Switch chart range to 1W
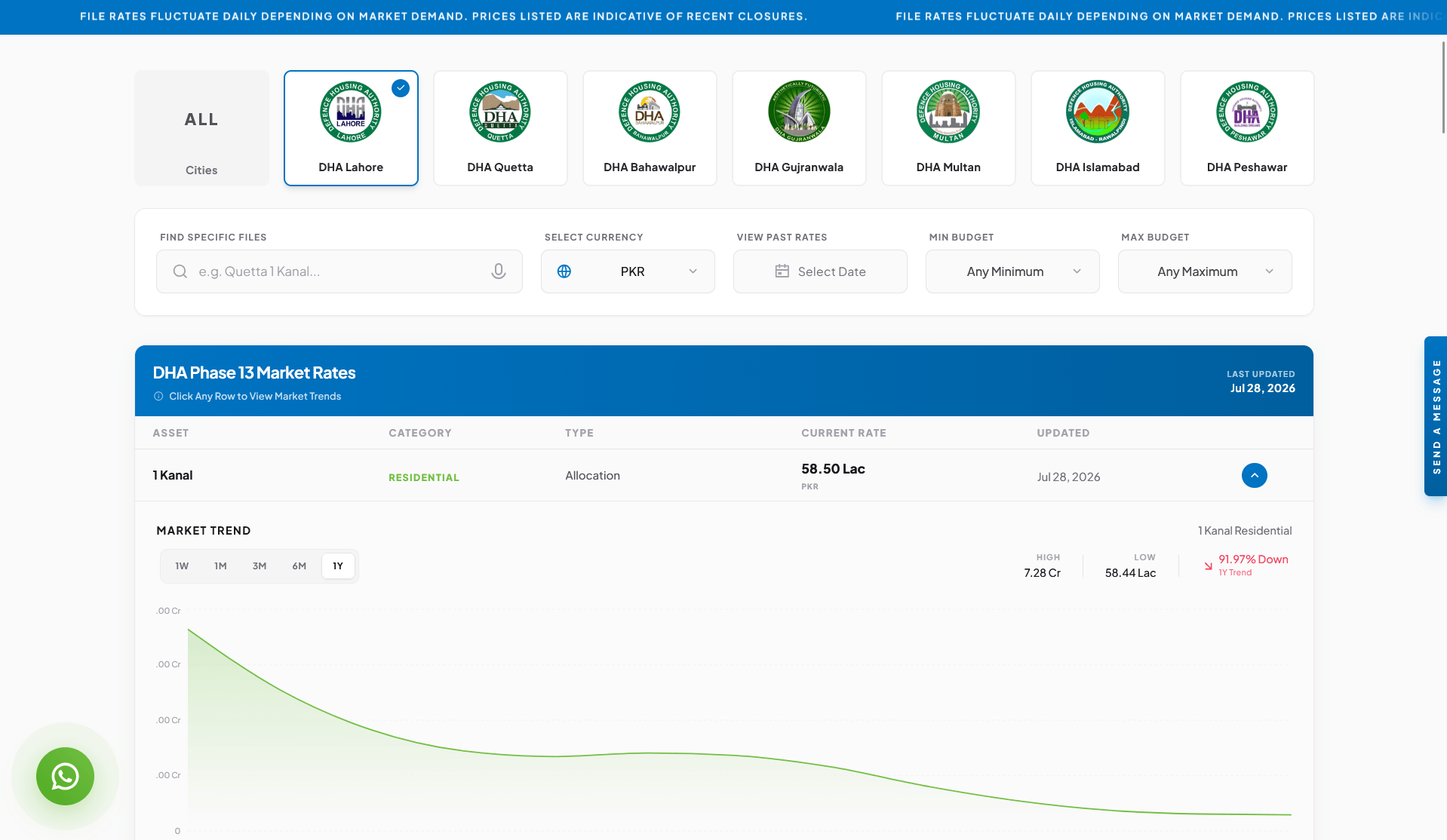This screenshot has width=1447, height=840. (x=182, y=566)
